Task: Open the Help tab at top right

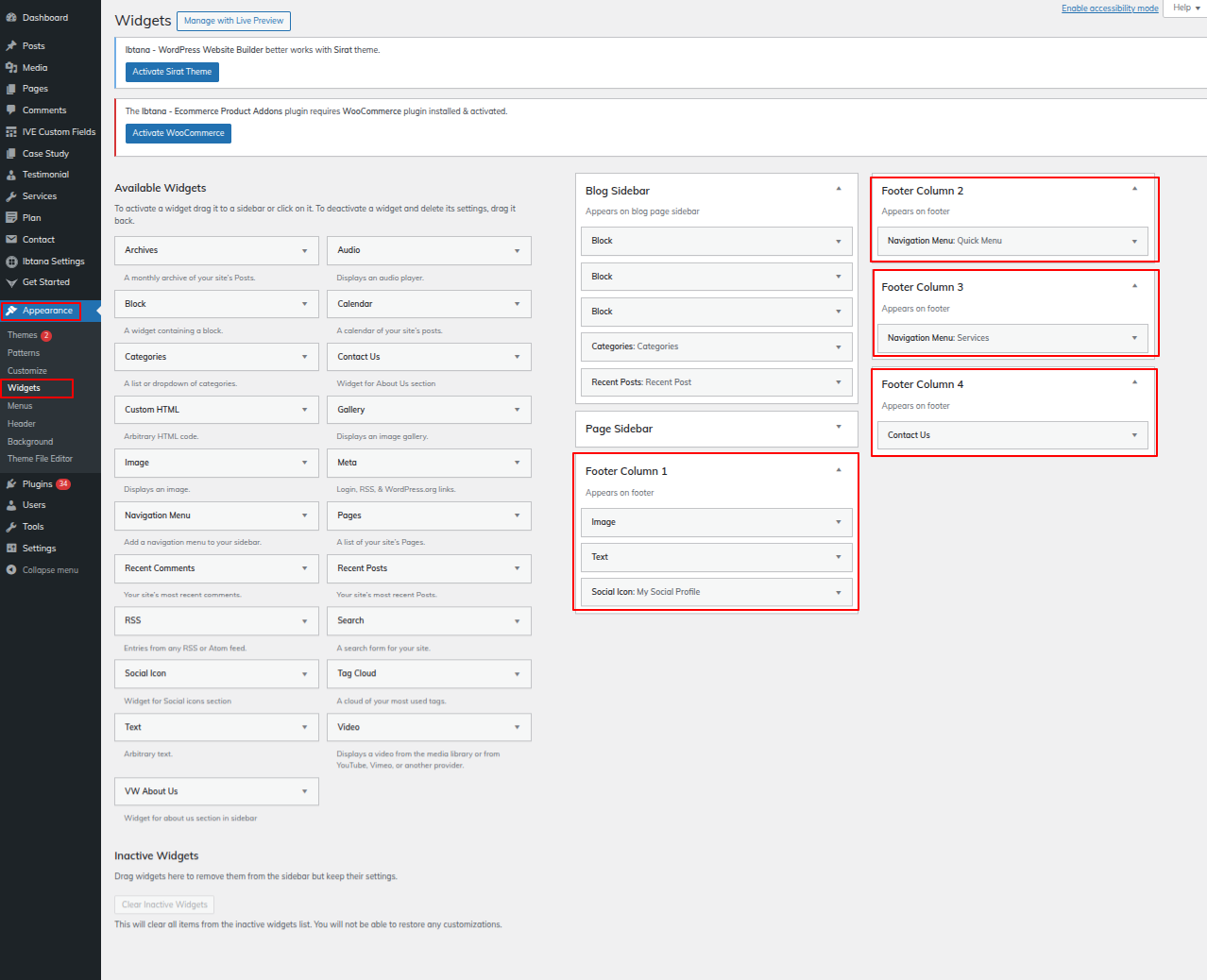Action: tap(1185, 8)
